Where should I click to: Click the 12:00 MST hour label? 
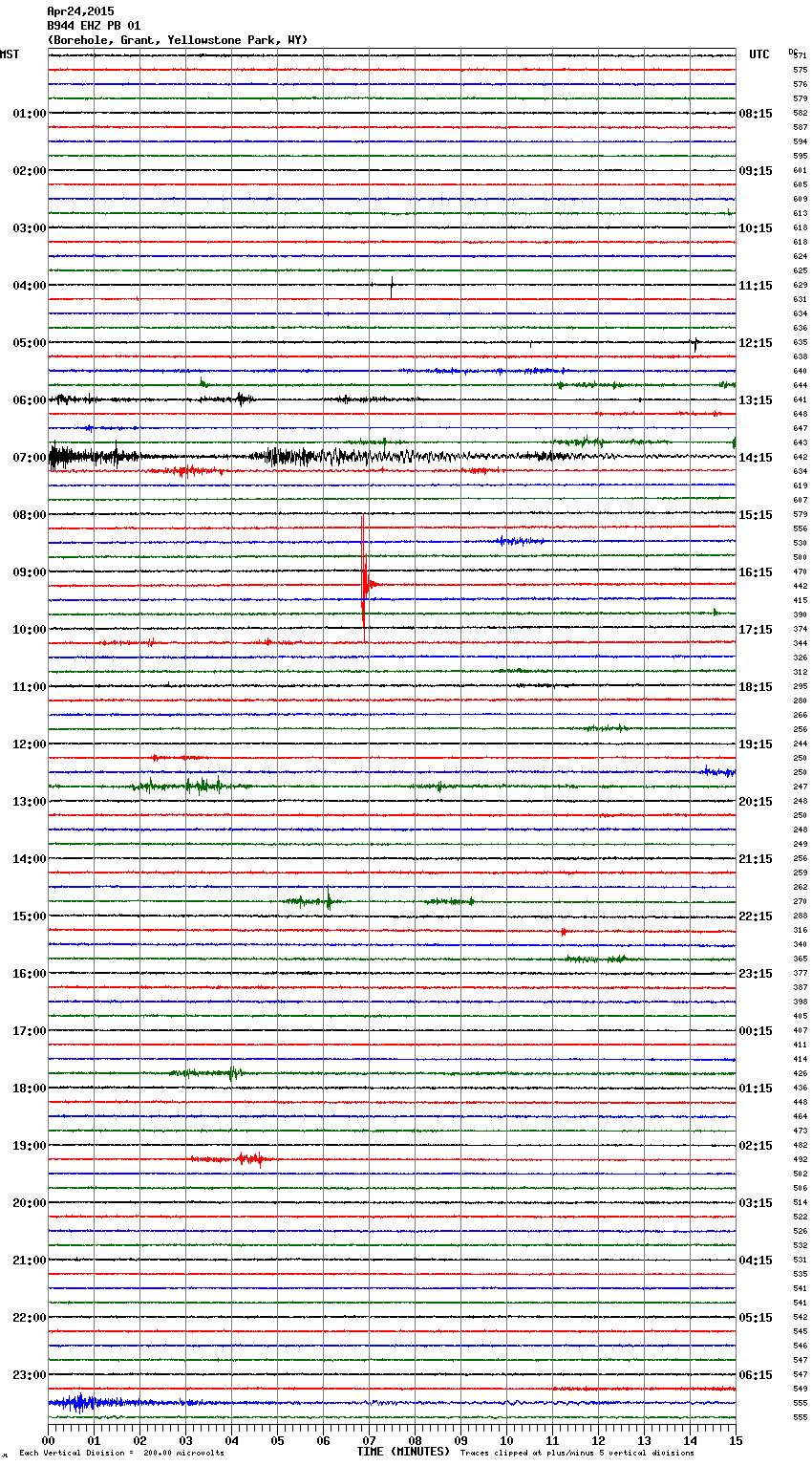(29, 744)
